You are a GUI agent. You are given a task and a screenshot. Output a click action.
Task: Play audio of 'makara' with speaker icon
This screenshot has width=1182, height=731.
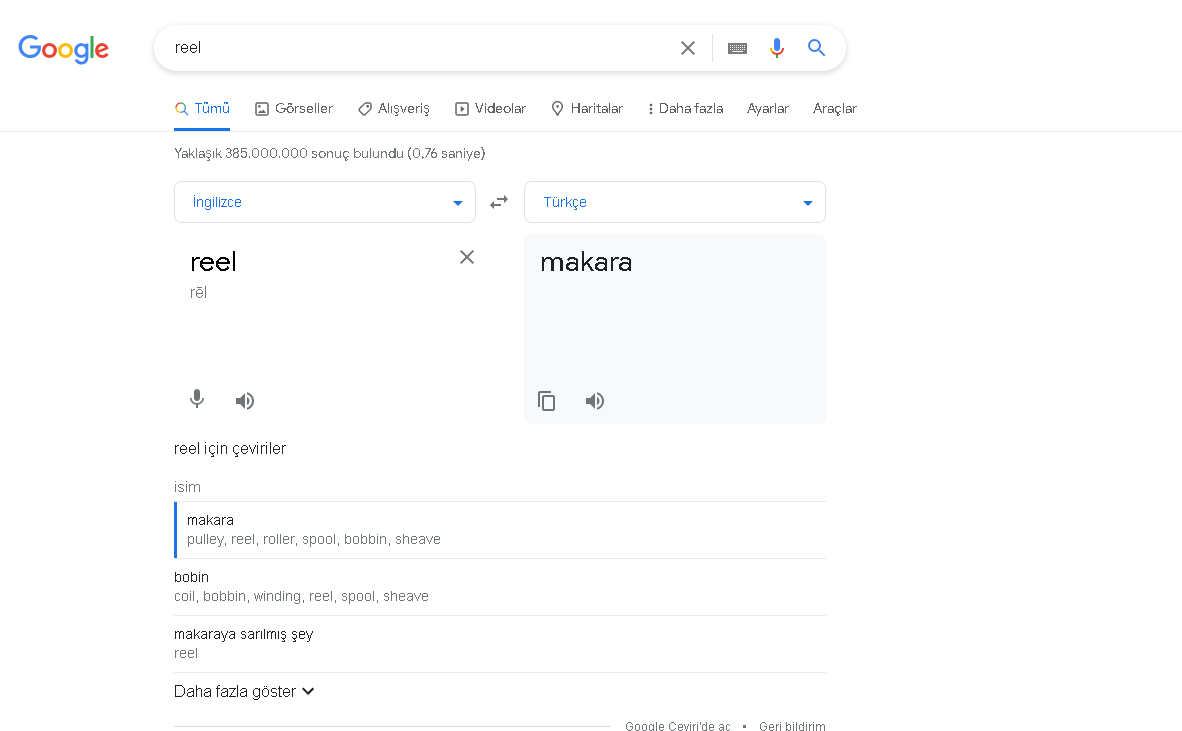594,400
